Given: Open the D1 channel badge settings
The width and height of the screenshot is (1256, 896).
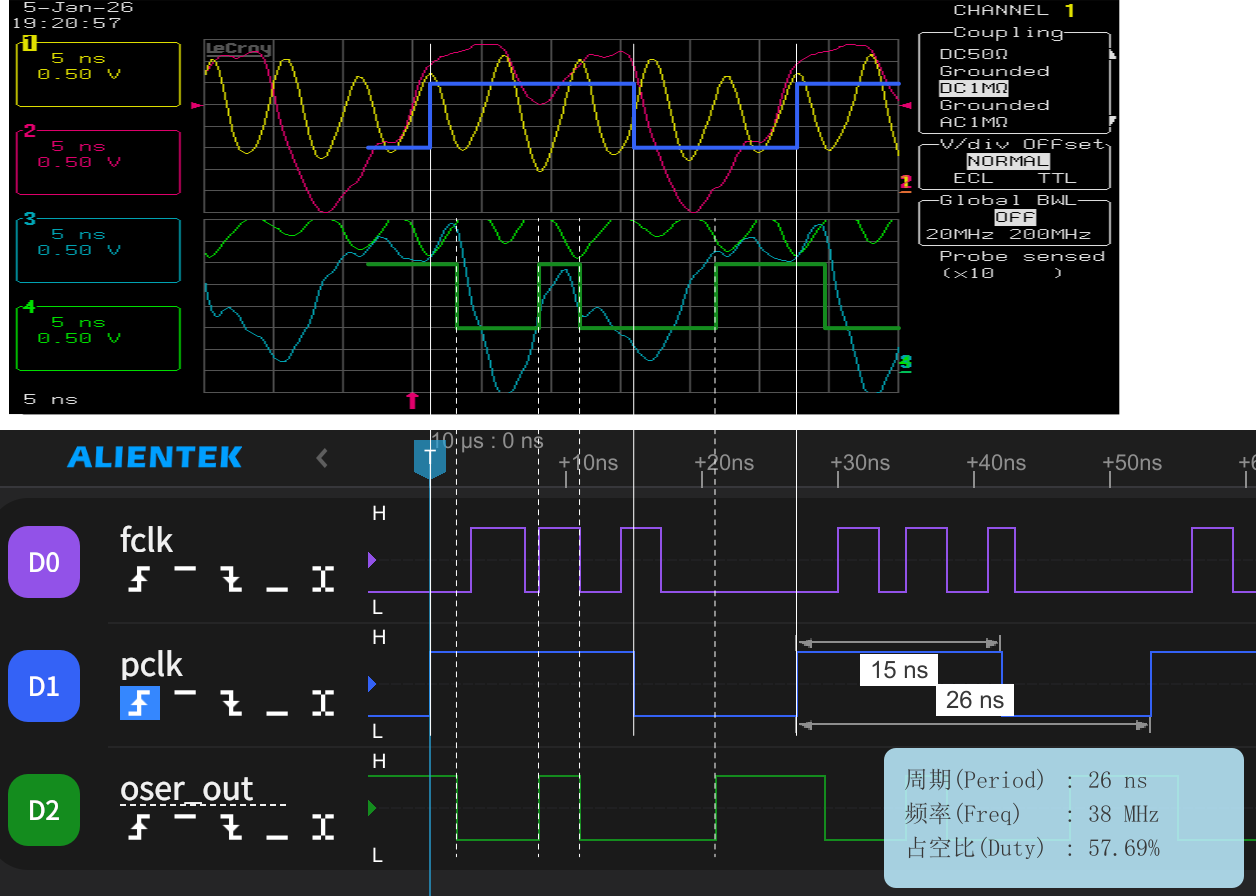Looking at the screenshot, I should coord(43,686).
